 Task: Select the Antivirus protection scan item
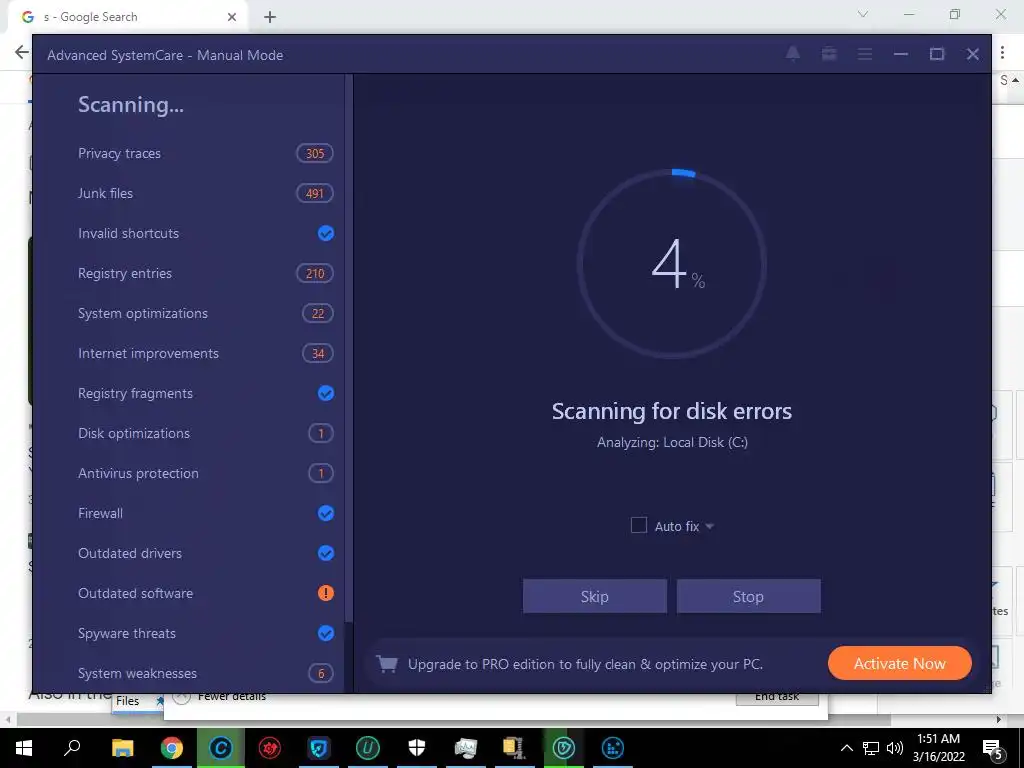[x=206, y=473]
